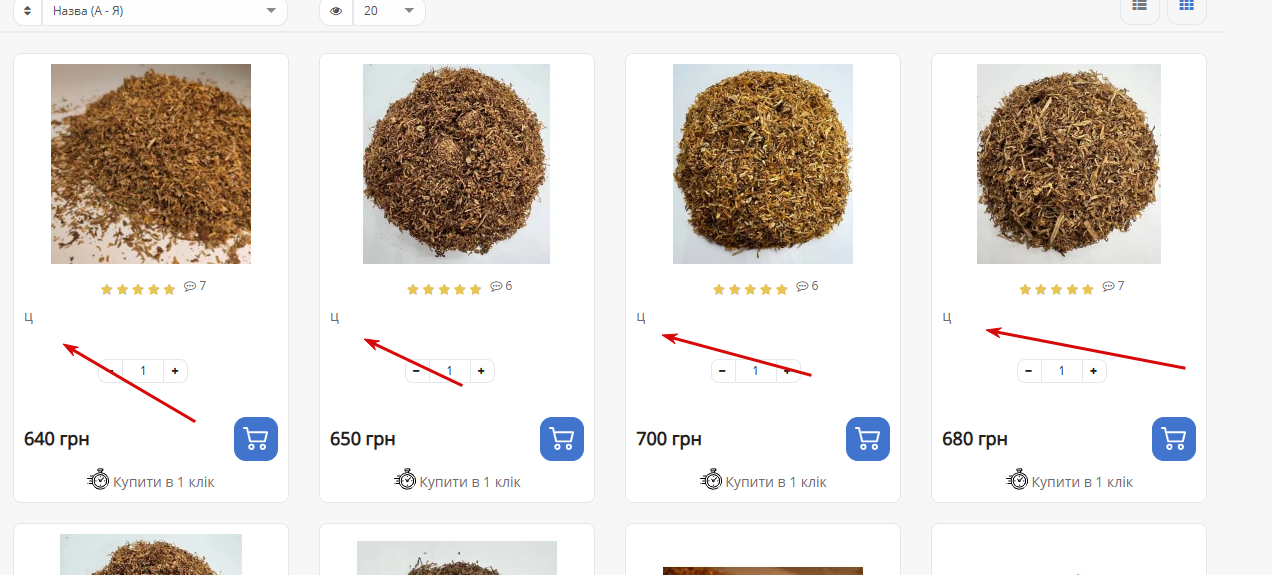Increase quantity for the 680 грн product
The image size is (1272, 575).
click(1093, 371)
